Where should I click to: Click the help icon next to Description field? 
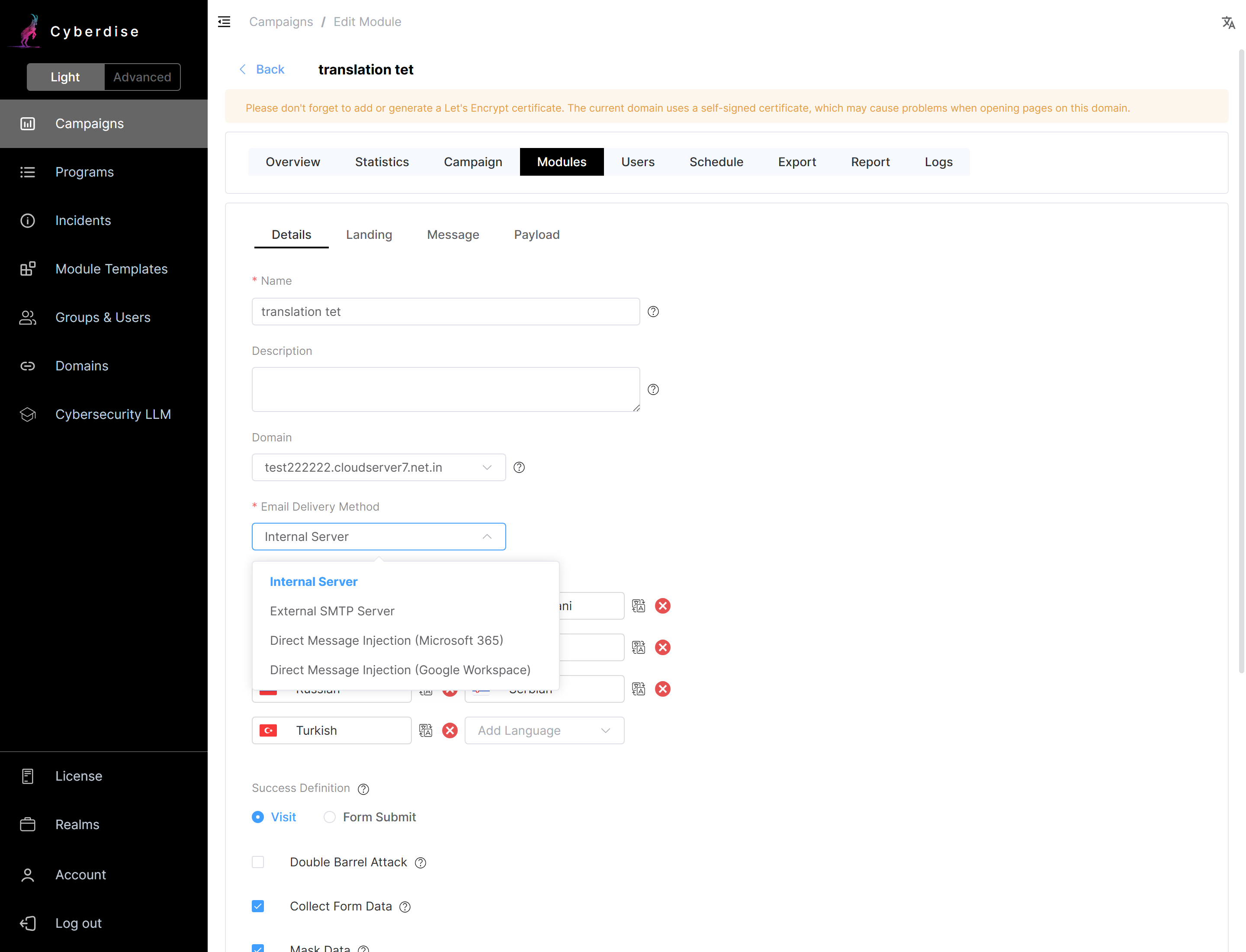pyautogui.click(x=653, y=389)
